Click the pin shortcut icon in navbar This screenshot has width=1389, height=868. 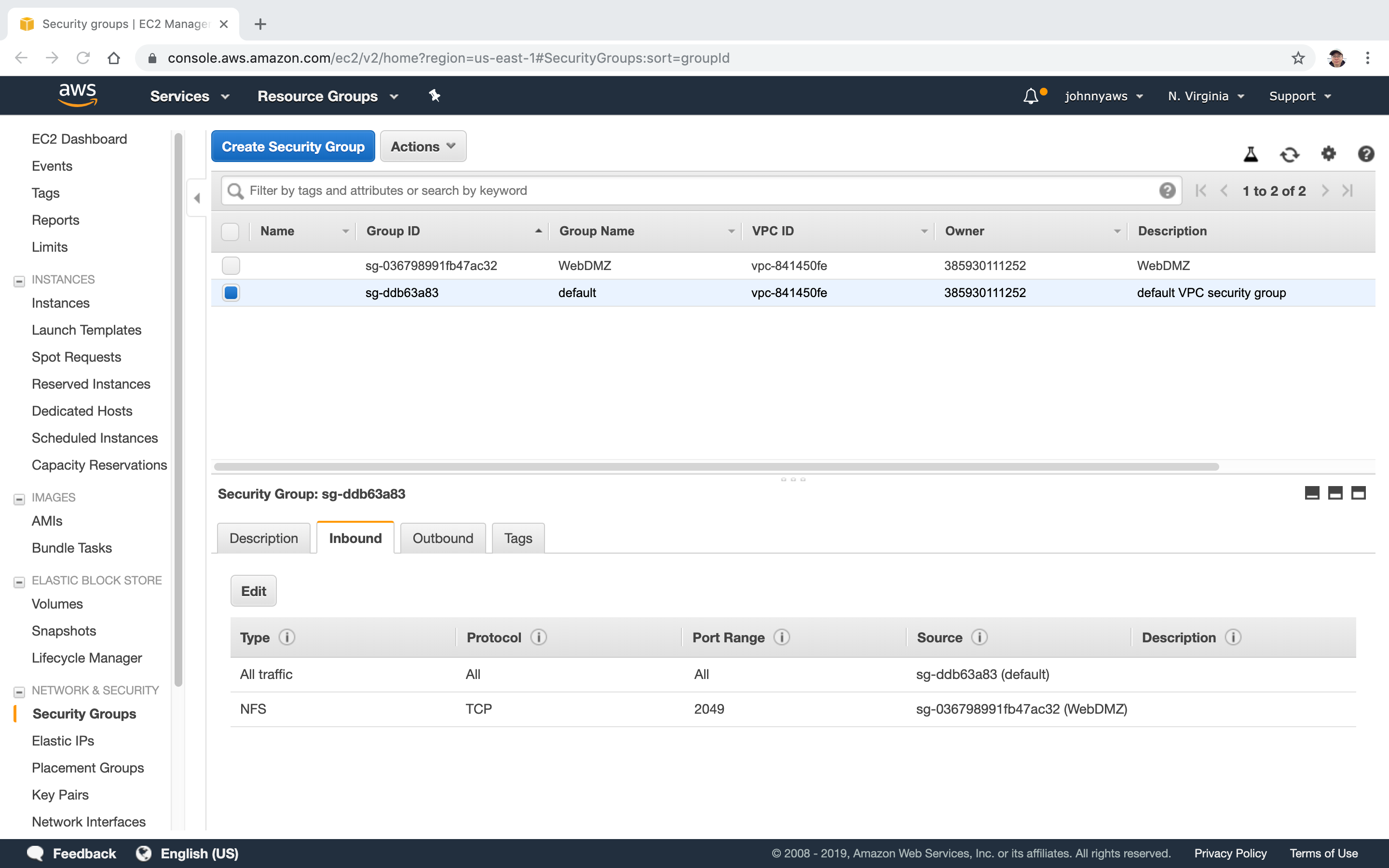(435, 96)
